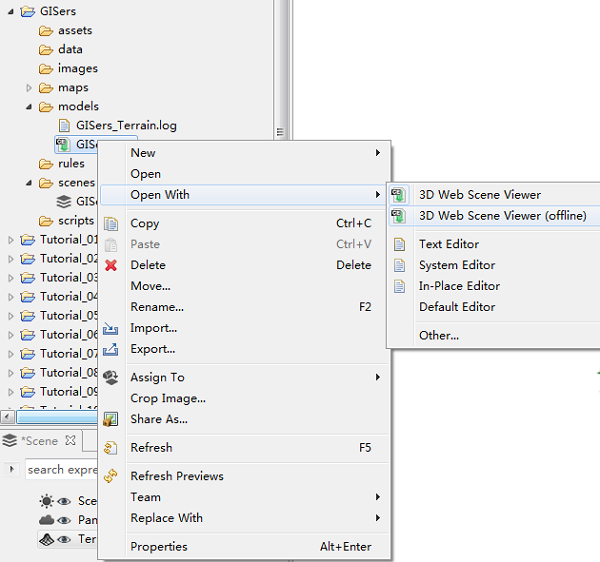Viewport: 600px width, 562px height.
Task: Select Default Editor from submenu
Action: pyautogui.click(x=494, y=307)
